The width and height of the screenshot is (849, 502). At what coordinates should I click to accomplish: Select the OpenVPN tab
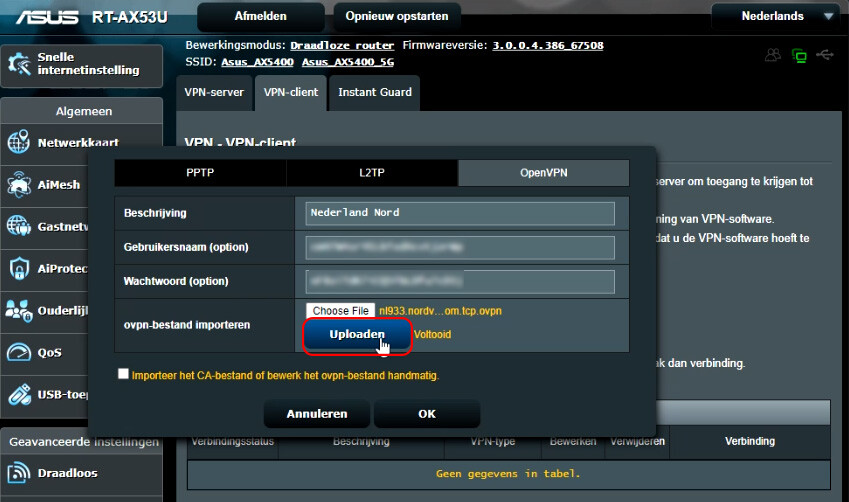coord(544,173)
